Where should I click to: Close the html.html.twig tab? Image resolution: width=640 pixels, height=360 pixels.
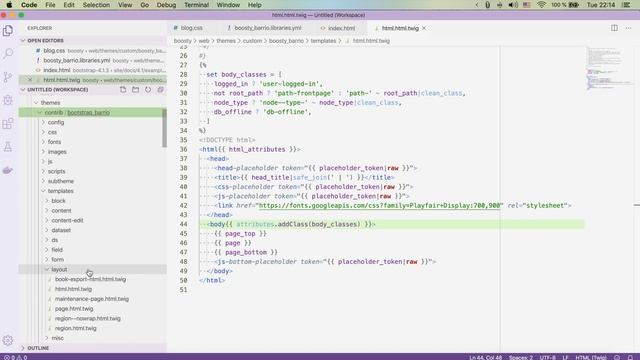(424, 28)
